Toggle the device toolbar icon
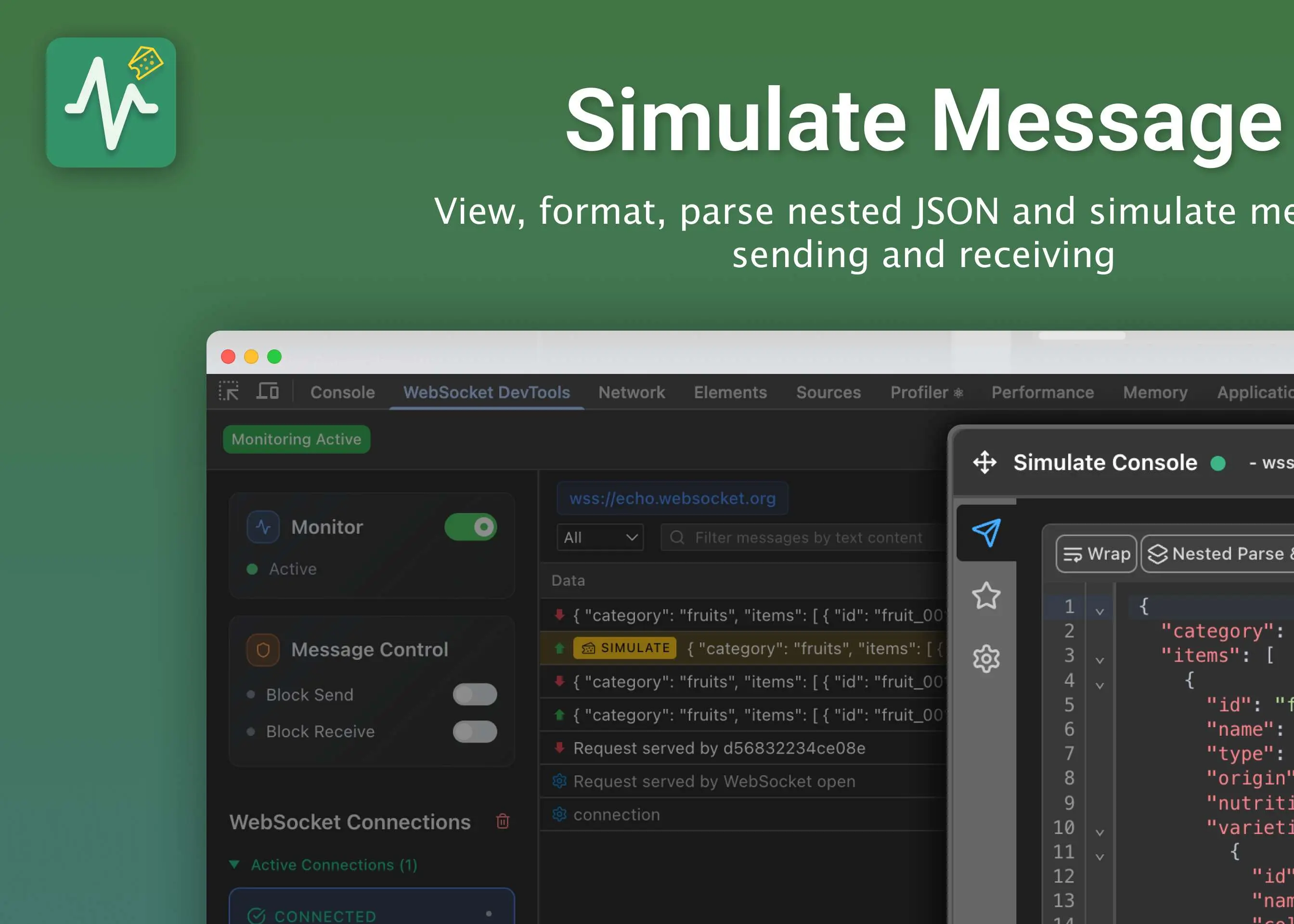Image resolution: width=1294 pixels, height=924 pixels. [268, 391]
